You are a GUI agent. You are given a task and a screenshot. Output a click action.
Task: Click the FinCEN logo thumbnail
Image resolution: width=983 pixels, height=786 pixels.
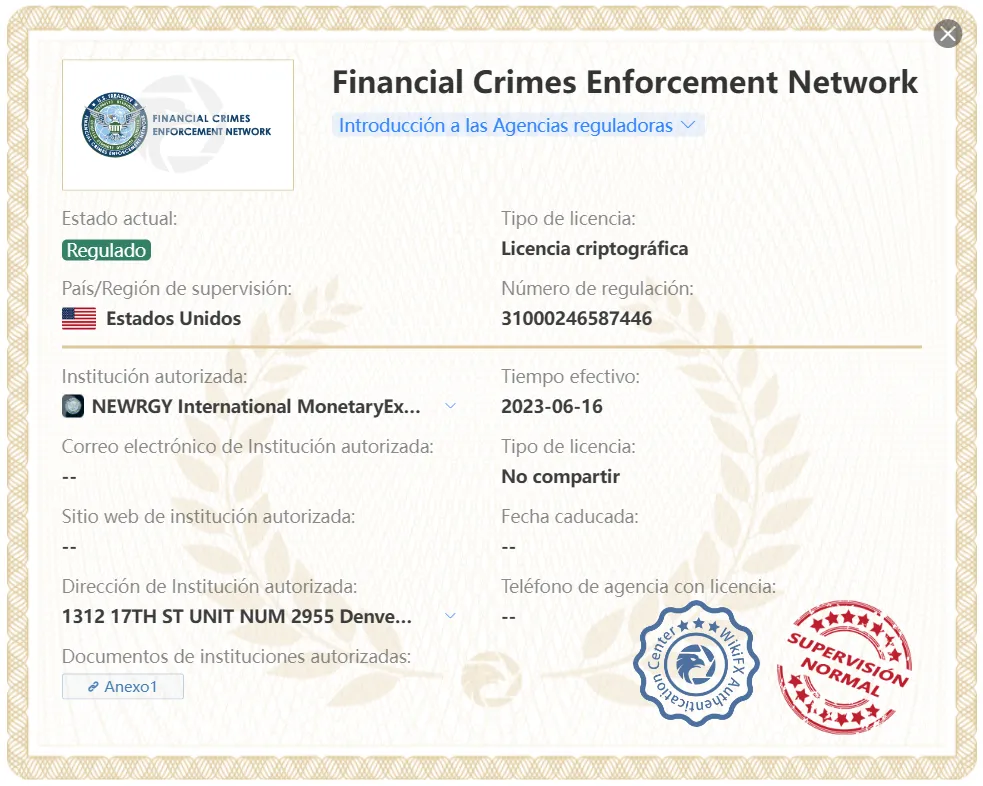(x=178, y=125)
